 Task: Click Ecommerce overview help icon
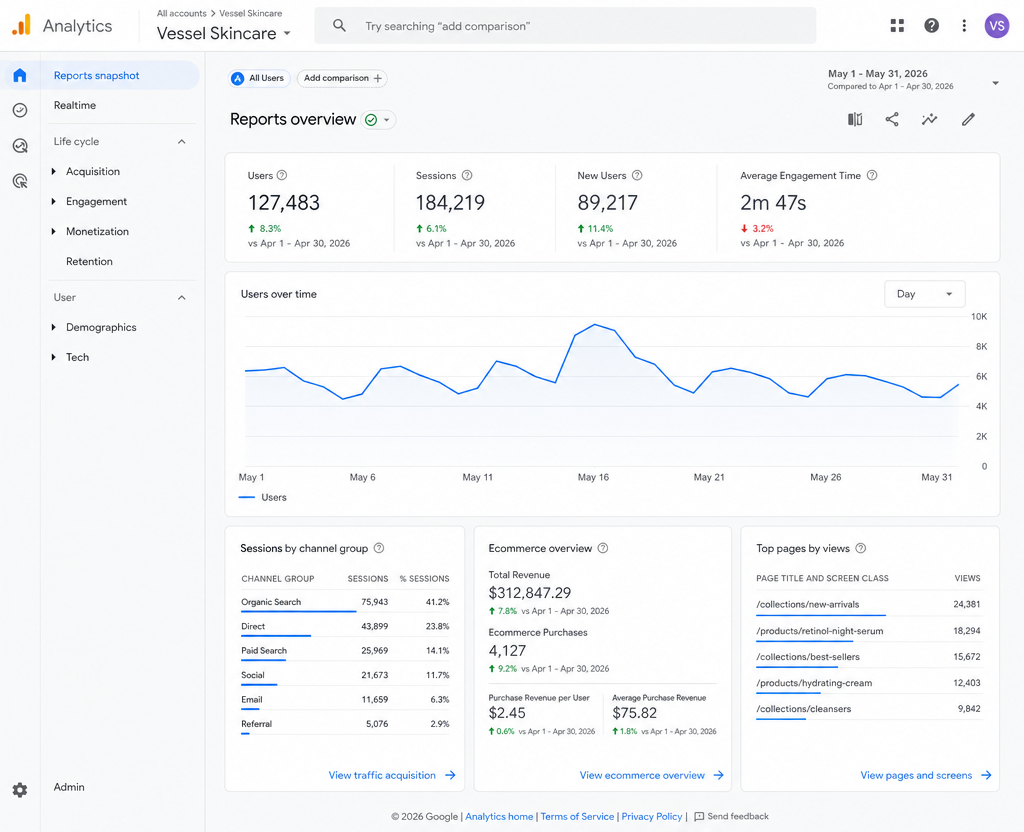[x=603, y=548]
